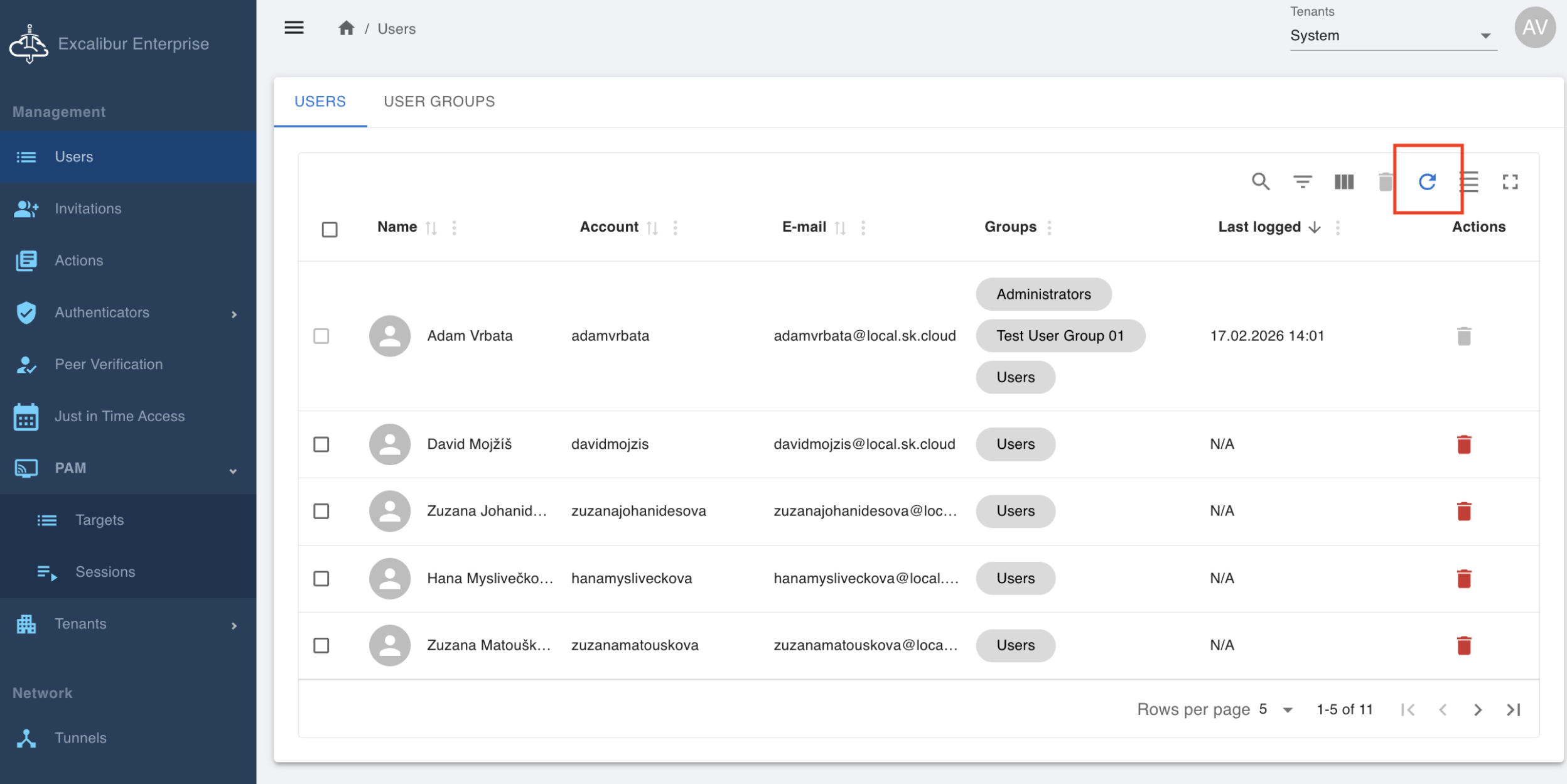The width and height of the screenshot is (1567, 784).
Task: Toggle full screen table view
Action: [x=1510, y=182]
